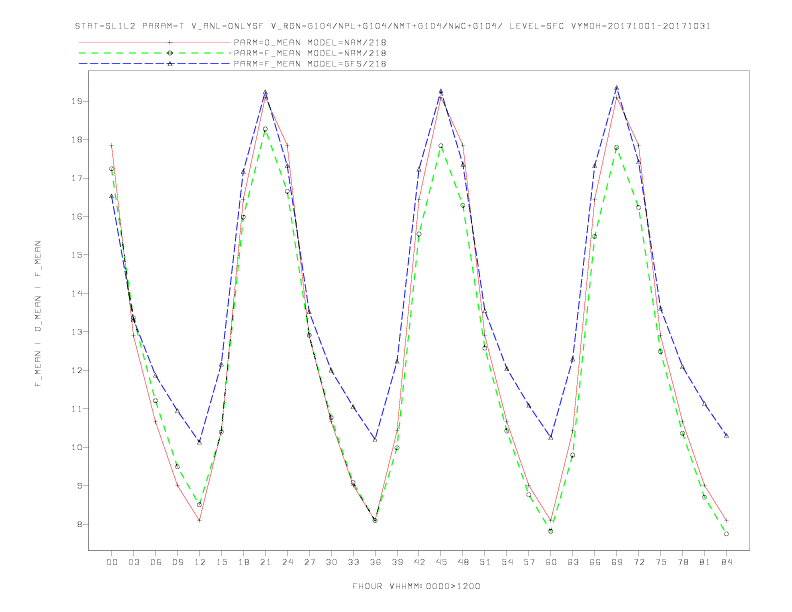
Task: Click x-axis tick label 57
Action: coord(529,562)
